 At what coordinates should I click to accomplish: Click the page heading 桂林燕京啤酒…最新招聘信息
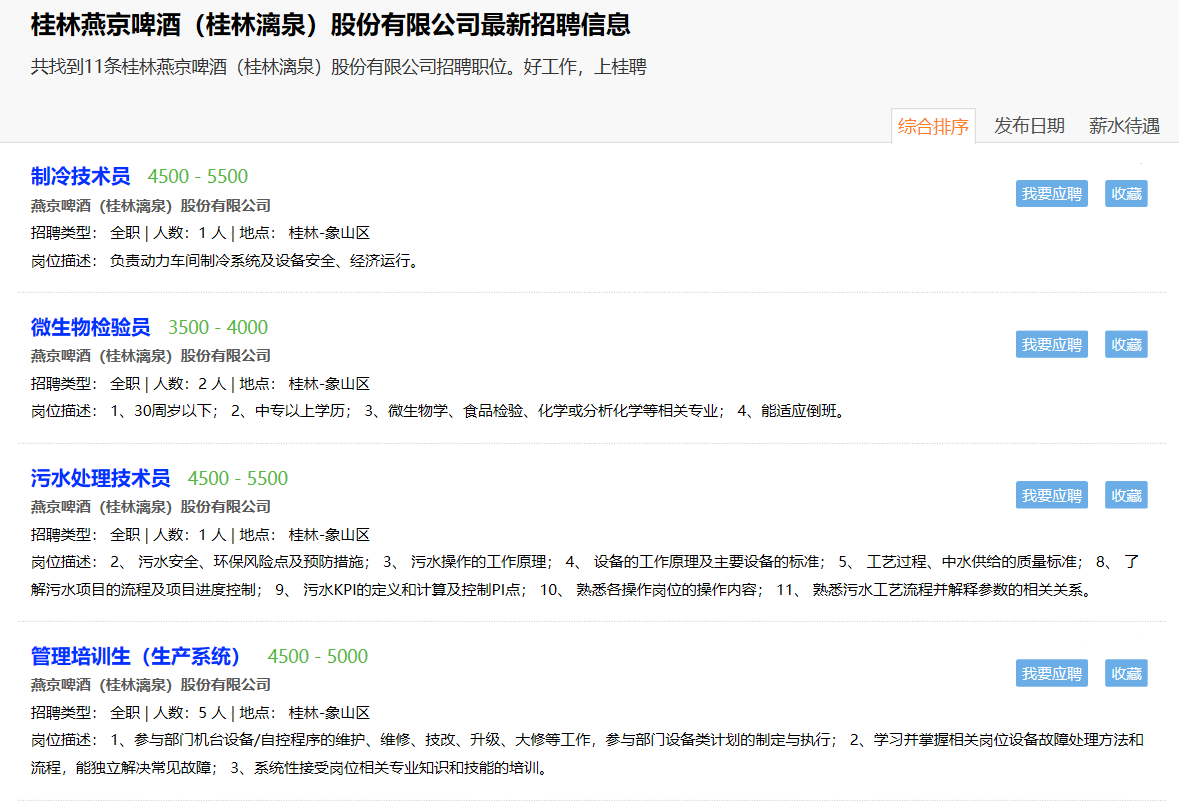(x=331, y=25)
